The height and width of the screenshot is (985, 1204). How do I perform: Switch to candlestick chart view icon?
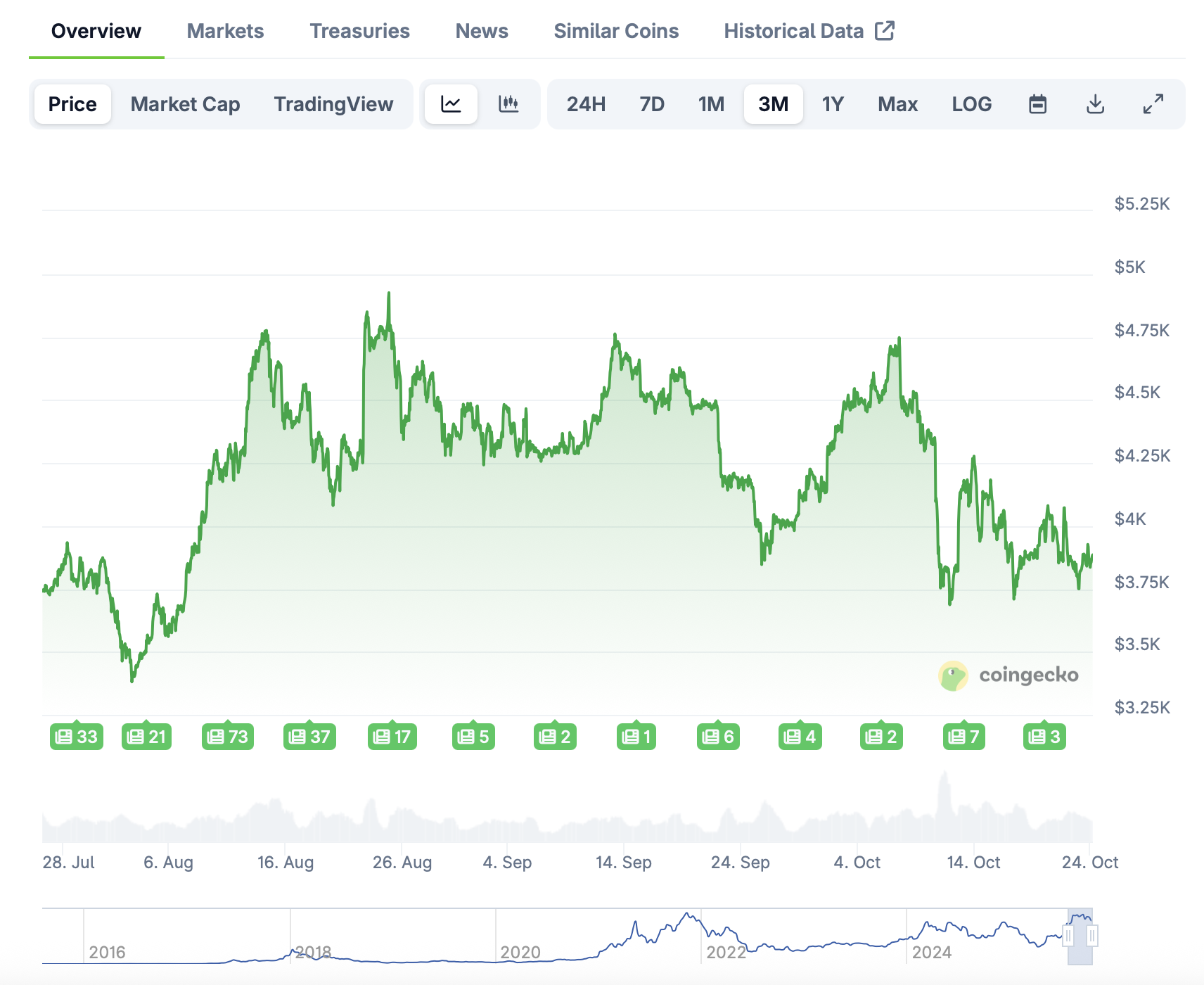click(508, 104)
